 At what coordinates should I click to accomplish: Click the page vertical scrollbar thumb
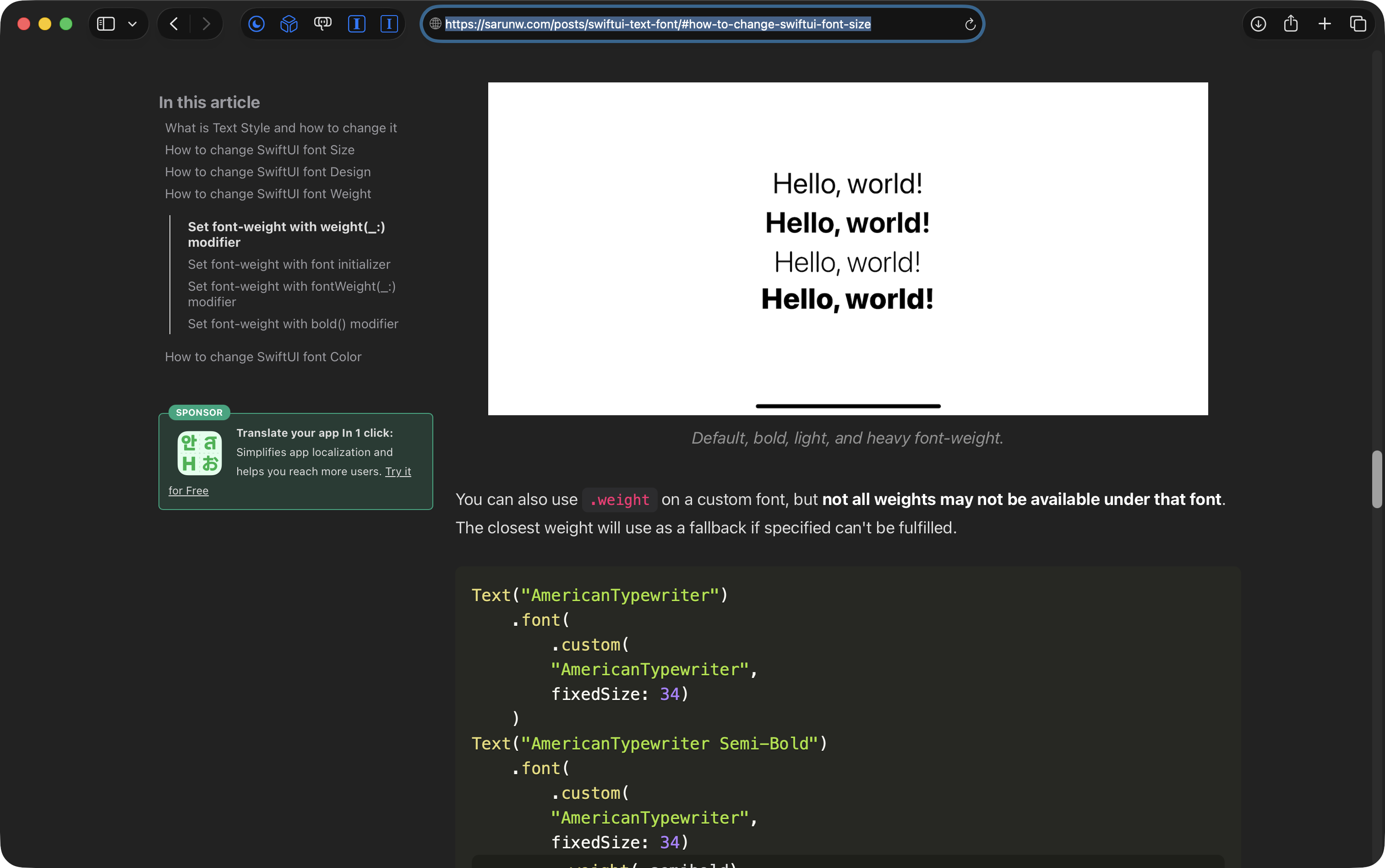(x=1376, y=479)
